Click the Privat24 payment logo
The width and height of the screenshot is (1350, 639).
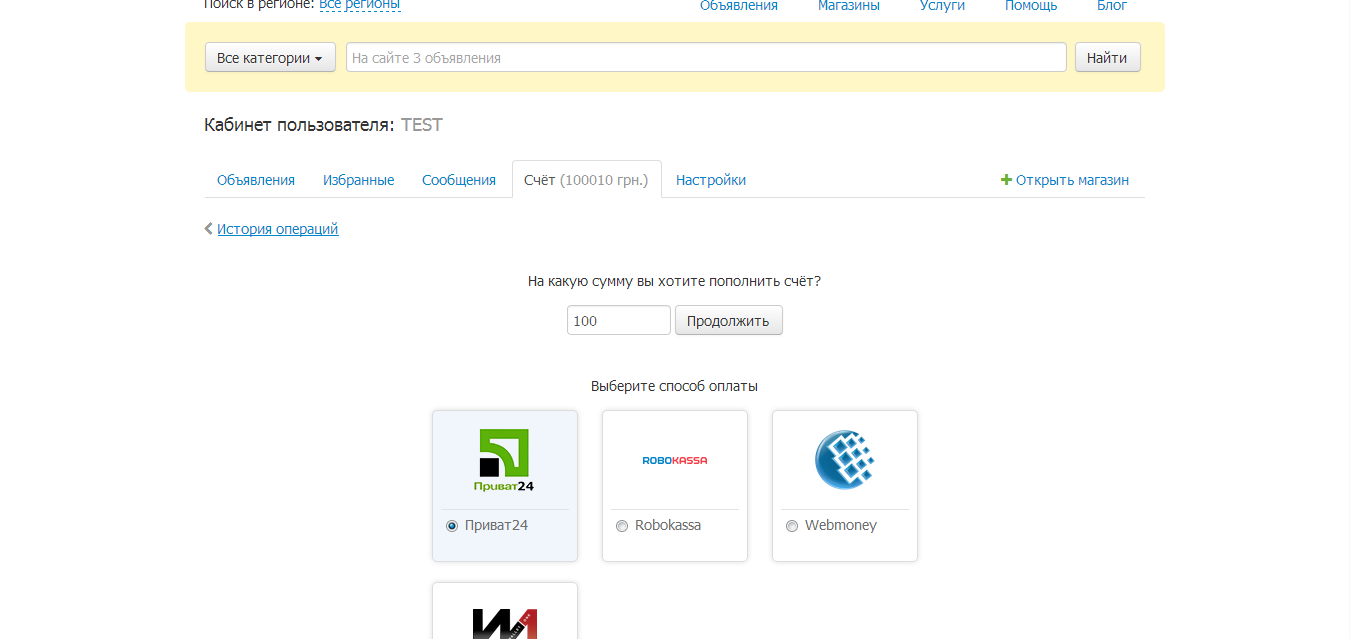tap(505, 461)
